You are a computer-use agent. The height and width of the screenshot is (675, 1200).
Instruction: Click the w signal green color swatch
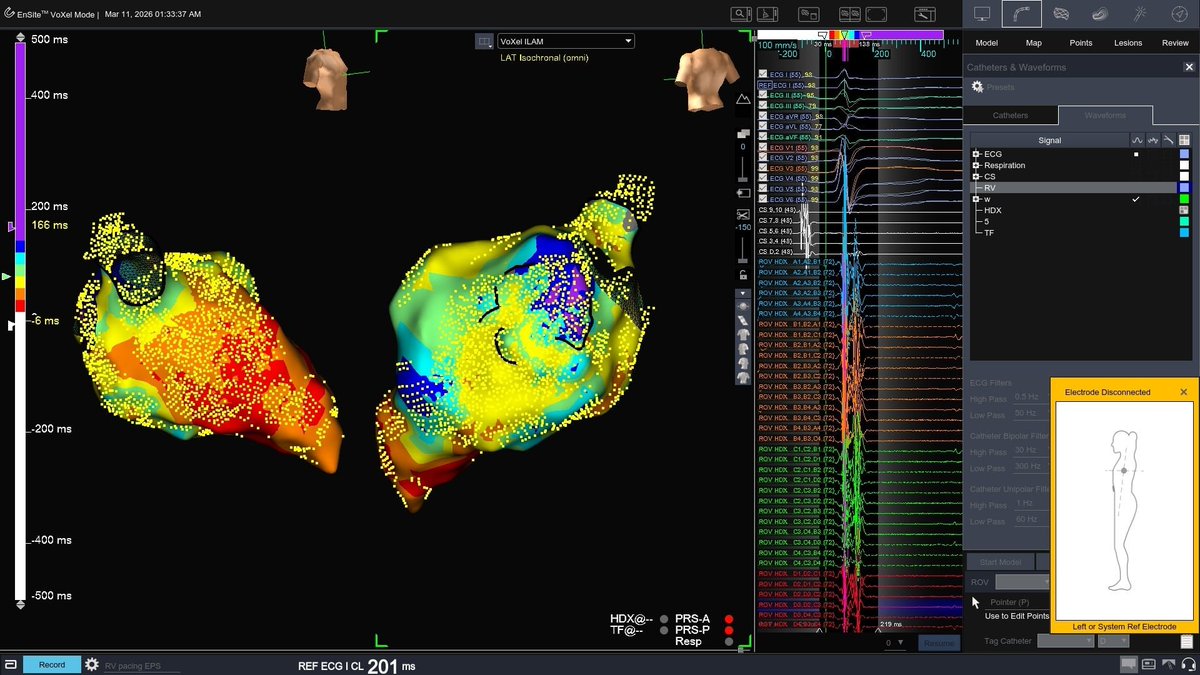point(1185,199)
